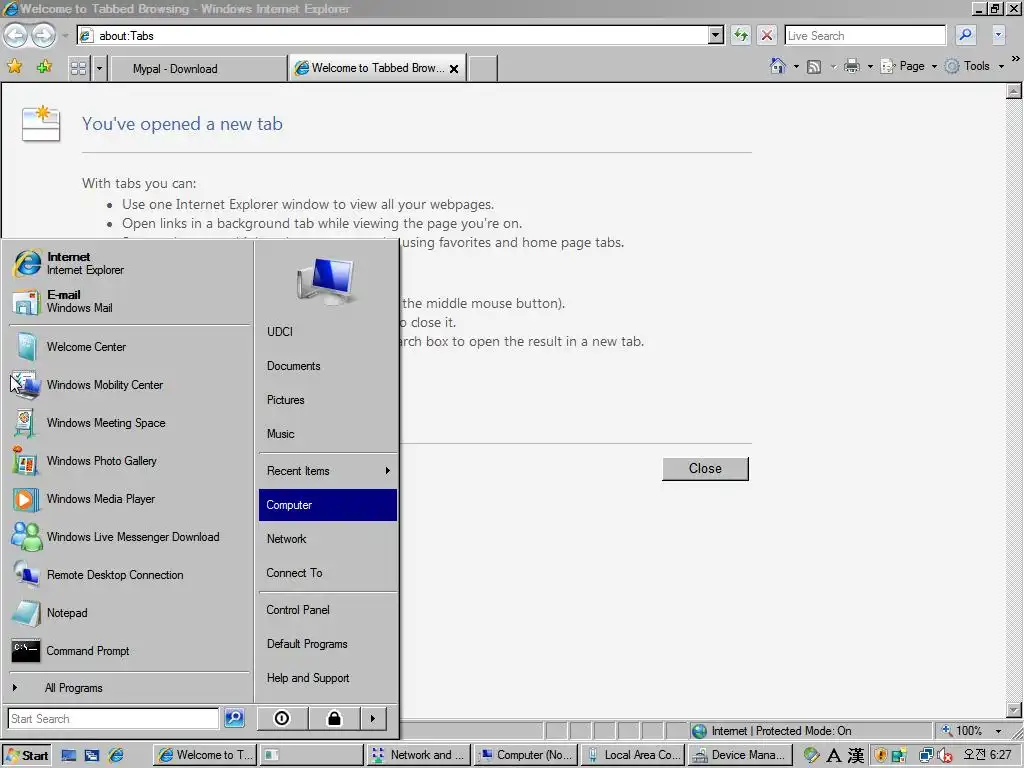1024x768 pixels.
Task: Open Quick Tabs grid icon
Action: pos(78,68)
